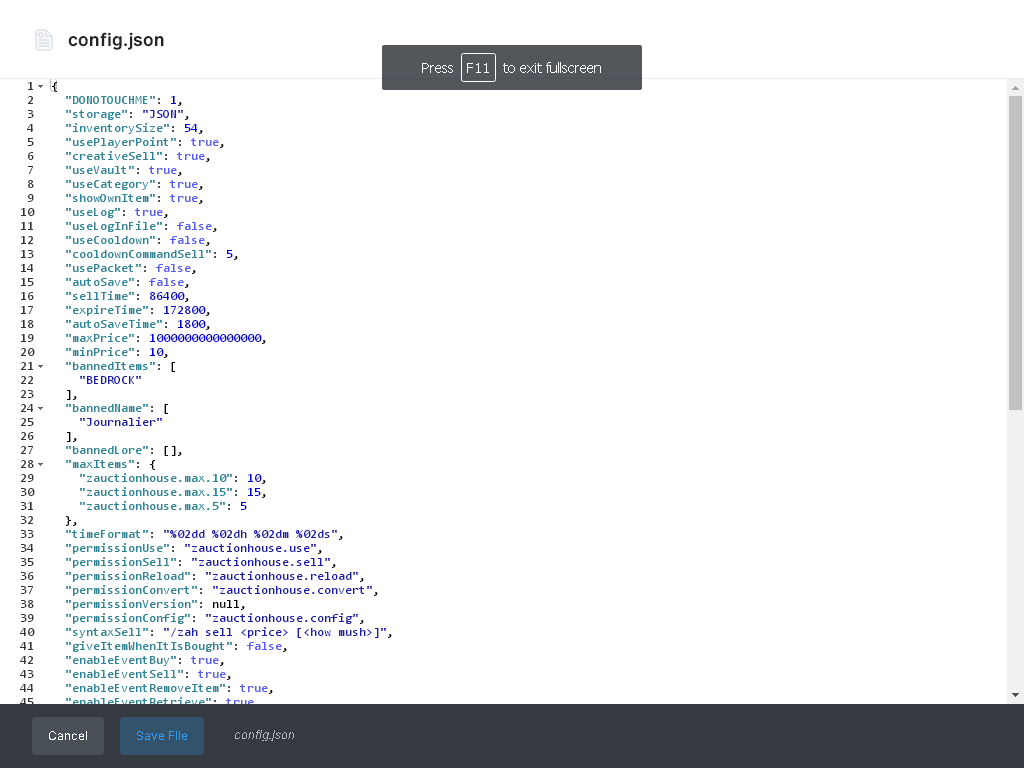Click the scrollbar up arrow
The height and width of the screenshot is (768, 1024).
point(1015,87)
